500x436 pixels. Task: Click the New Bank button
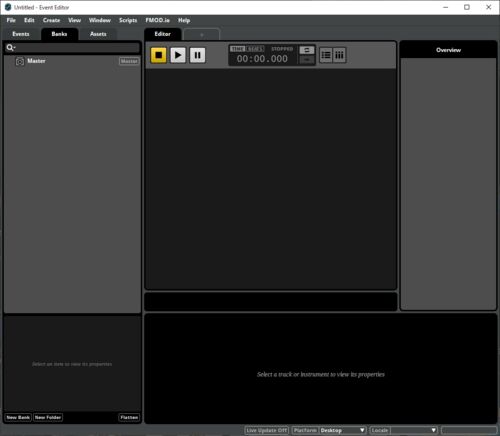coord(18,417)
